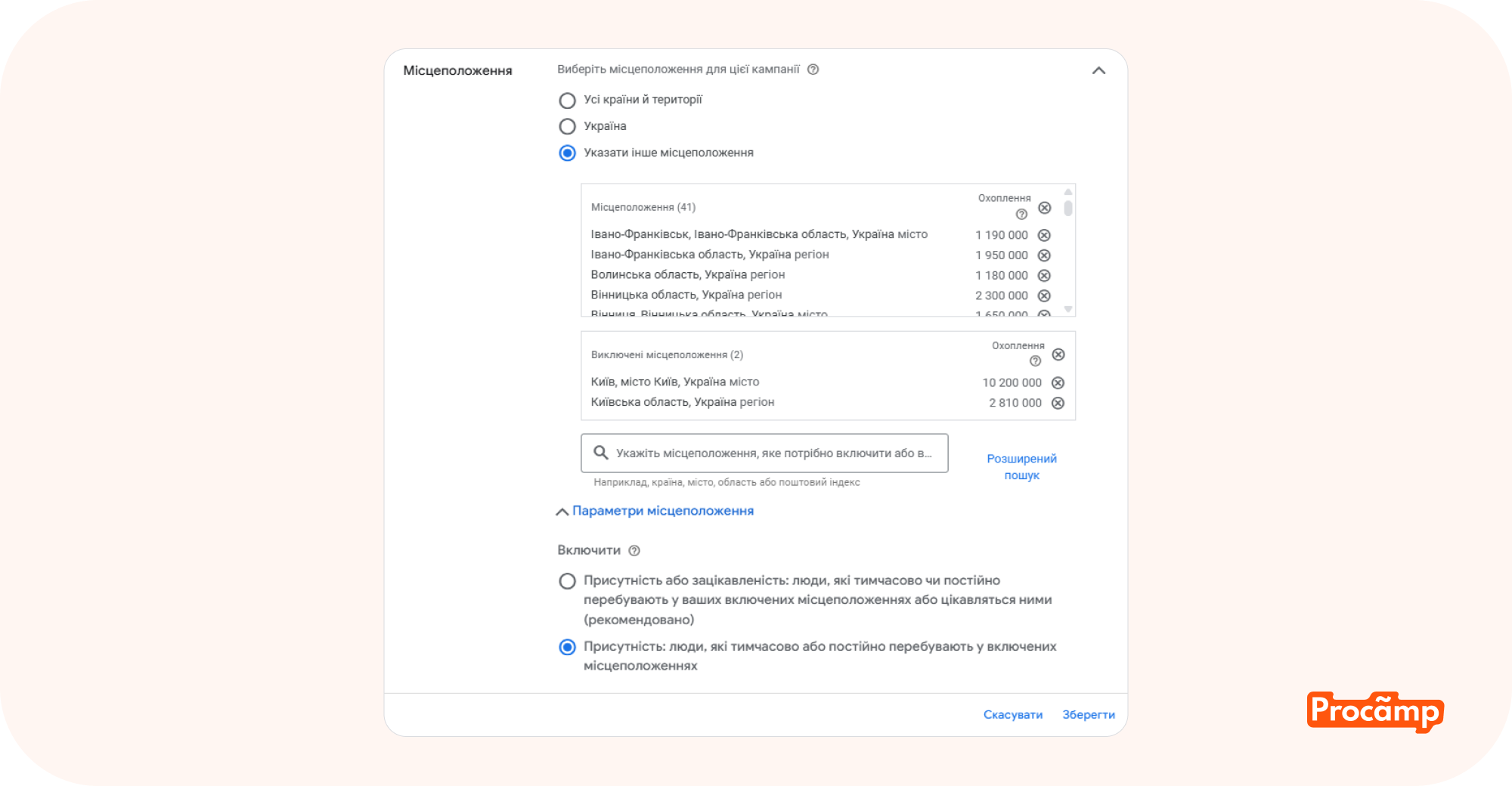This screenshot has width=1512, height=786.
Task: Remove Івано-Франківськ місто location
Action: pyautogui.click(x=1044, y=235)
